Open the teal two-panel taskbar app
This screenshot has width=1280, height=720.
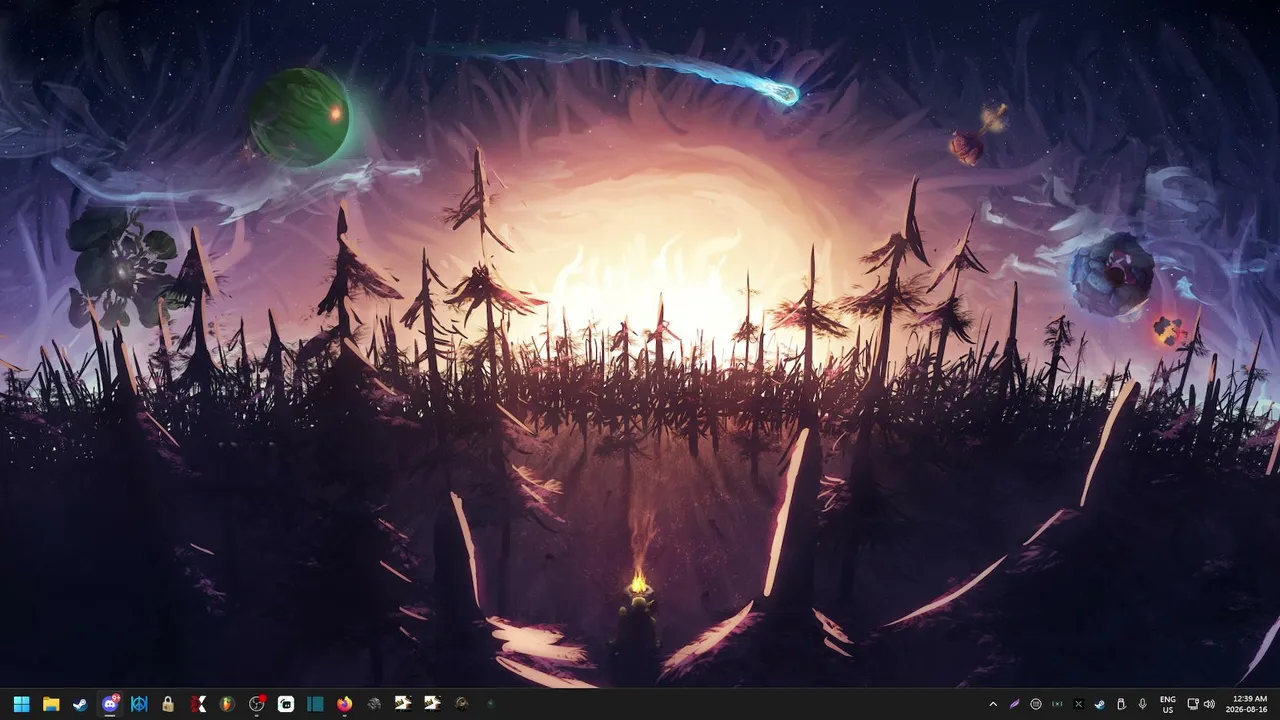coord(315,704)
